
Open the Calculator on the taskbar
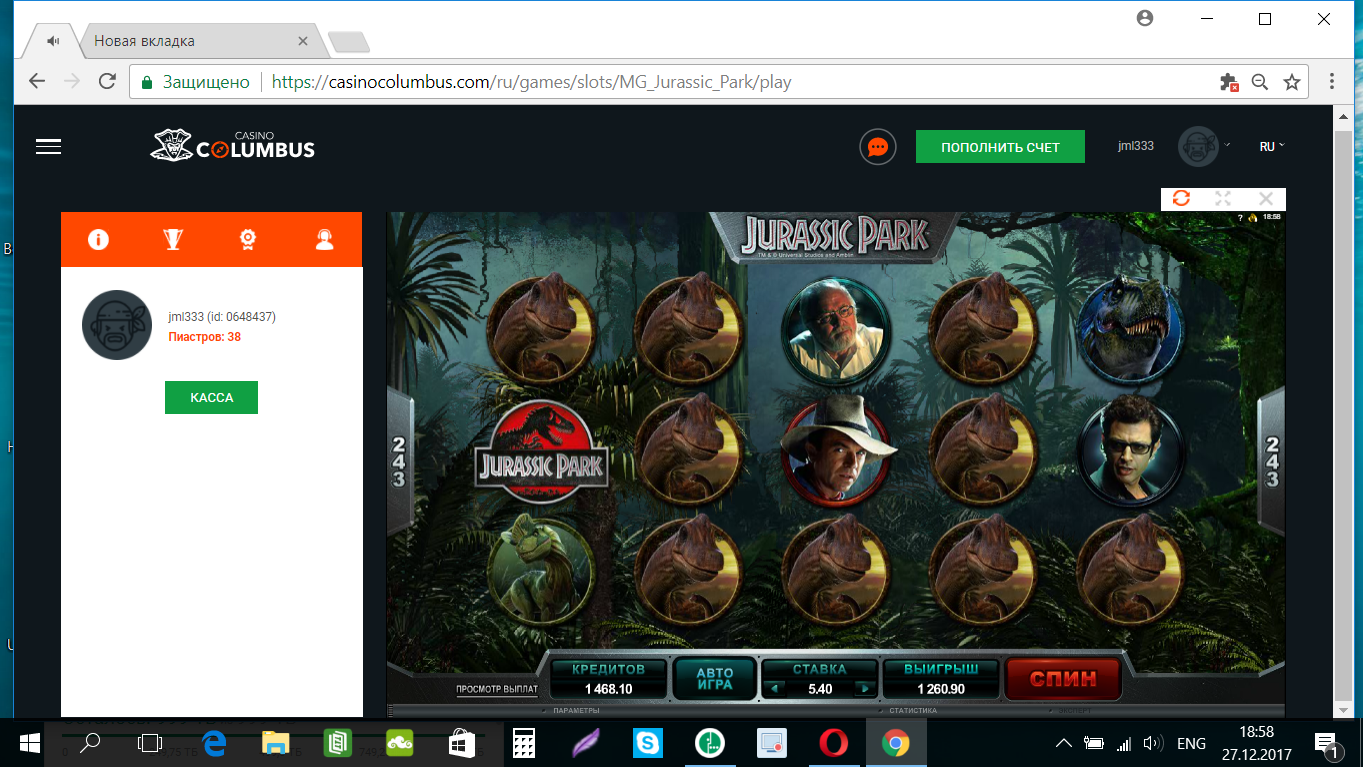[x=524, y=742]
